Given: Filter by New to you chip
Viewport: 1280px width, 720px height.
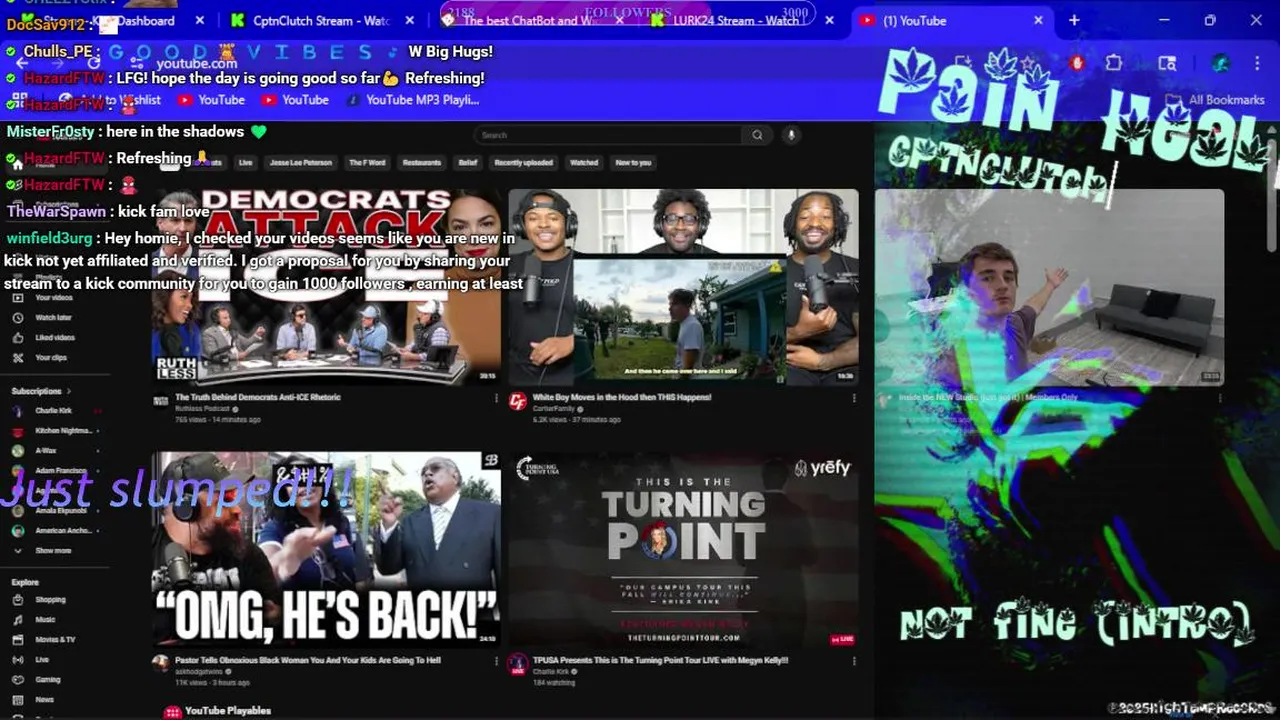Looking at the screenshot, I should (633, 163).
